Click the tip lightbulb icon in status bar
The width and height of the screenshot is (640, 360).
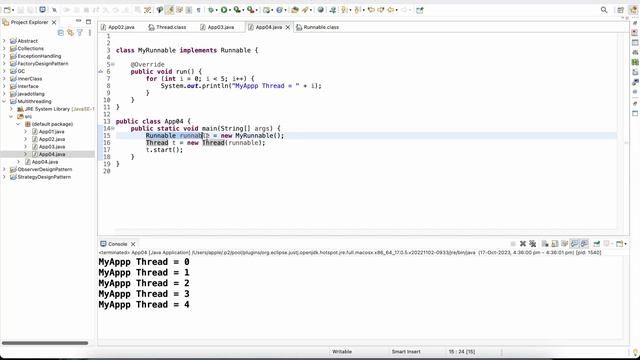pyautogui.click(x=635, y=351)
